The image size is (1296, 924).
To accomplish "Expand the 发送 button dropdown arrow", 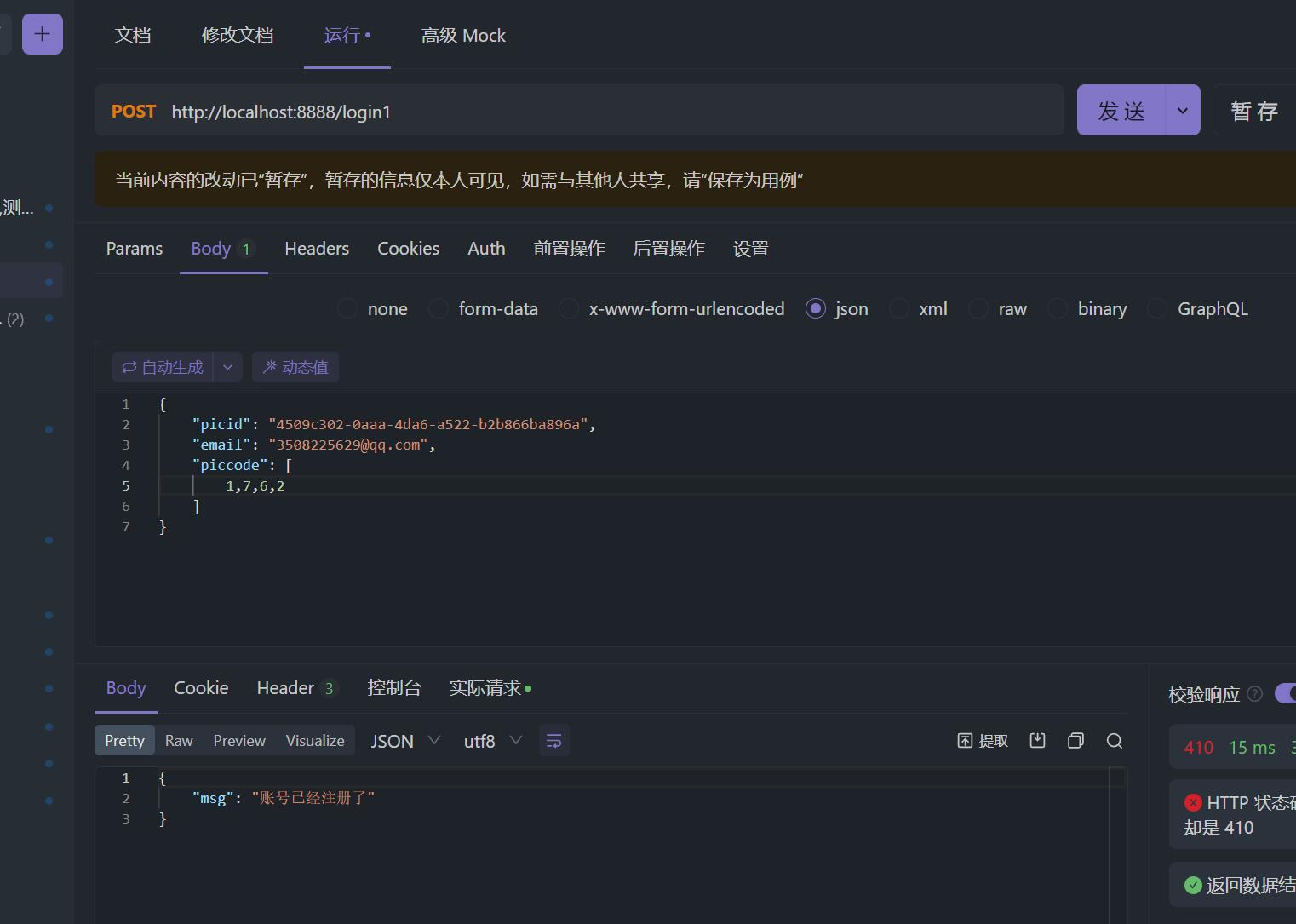I will click(x=1183, y=110).
